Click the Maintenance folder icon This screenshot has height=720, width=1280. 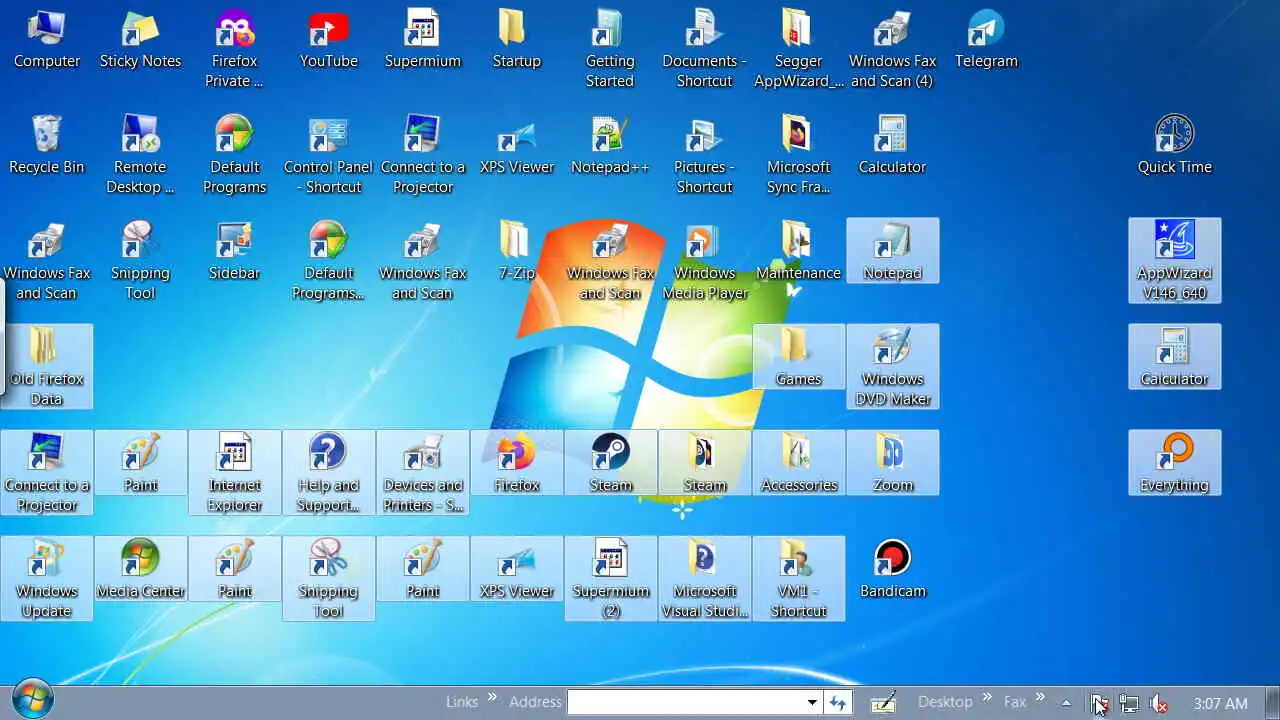[x=799, y=252]
